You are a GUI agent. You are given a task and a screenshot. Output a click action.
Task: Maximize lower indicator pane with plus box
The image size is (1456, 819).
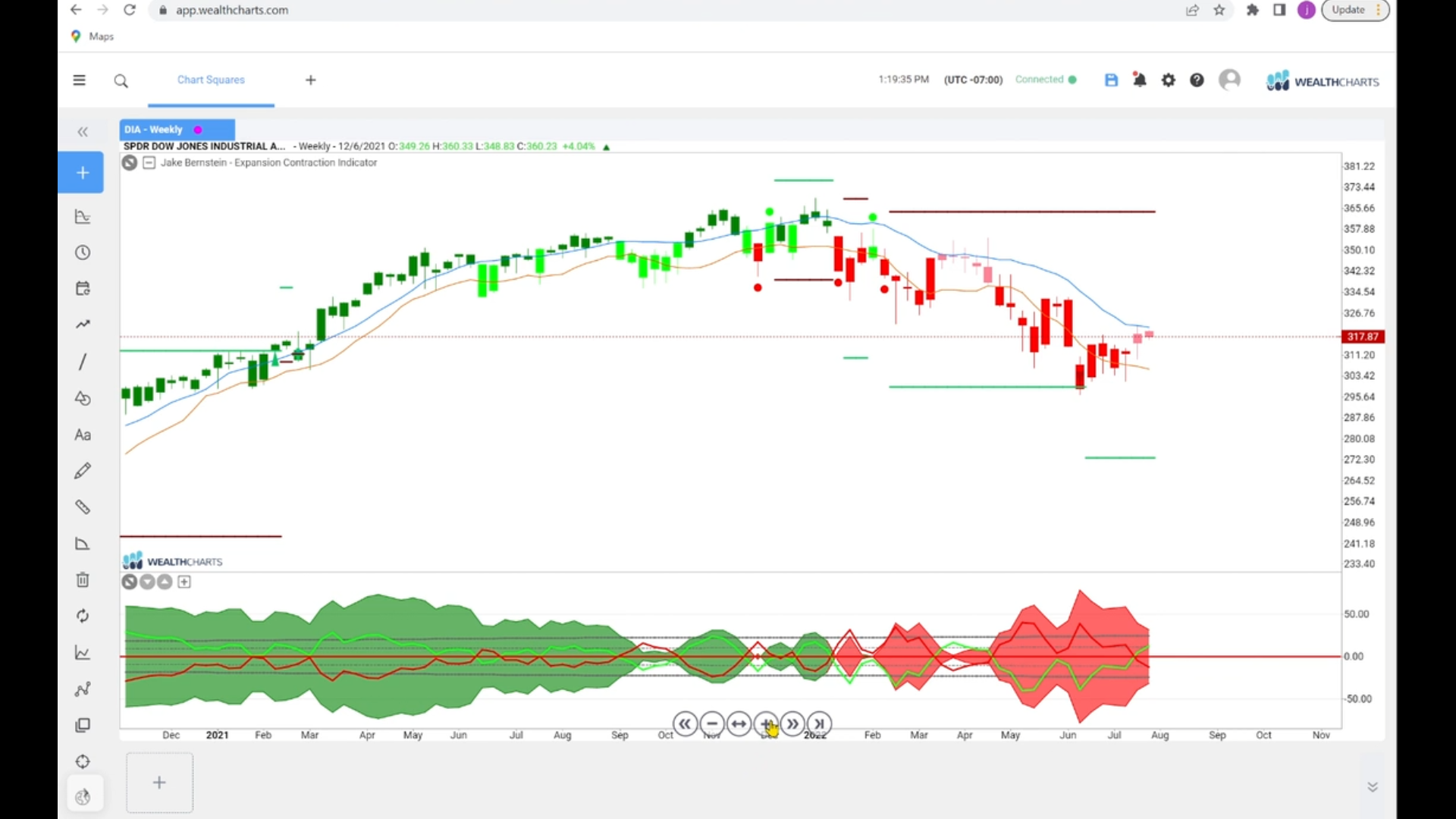[x=184, y=582]
